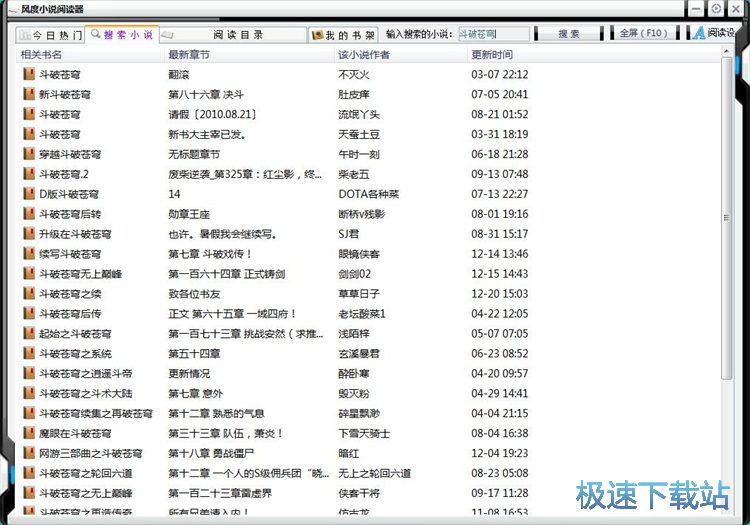
Task: Click book icon of 斗破苍穹 by 不灭火
Action: coord(29,74)
